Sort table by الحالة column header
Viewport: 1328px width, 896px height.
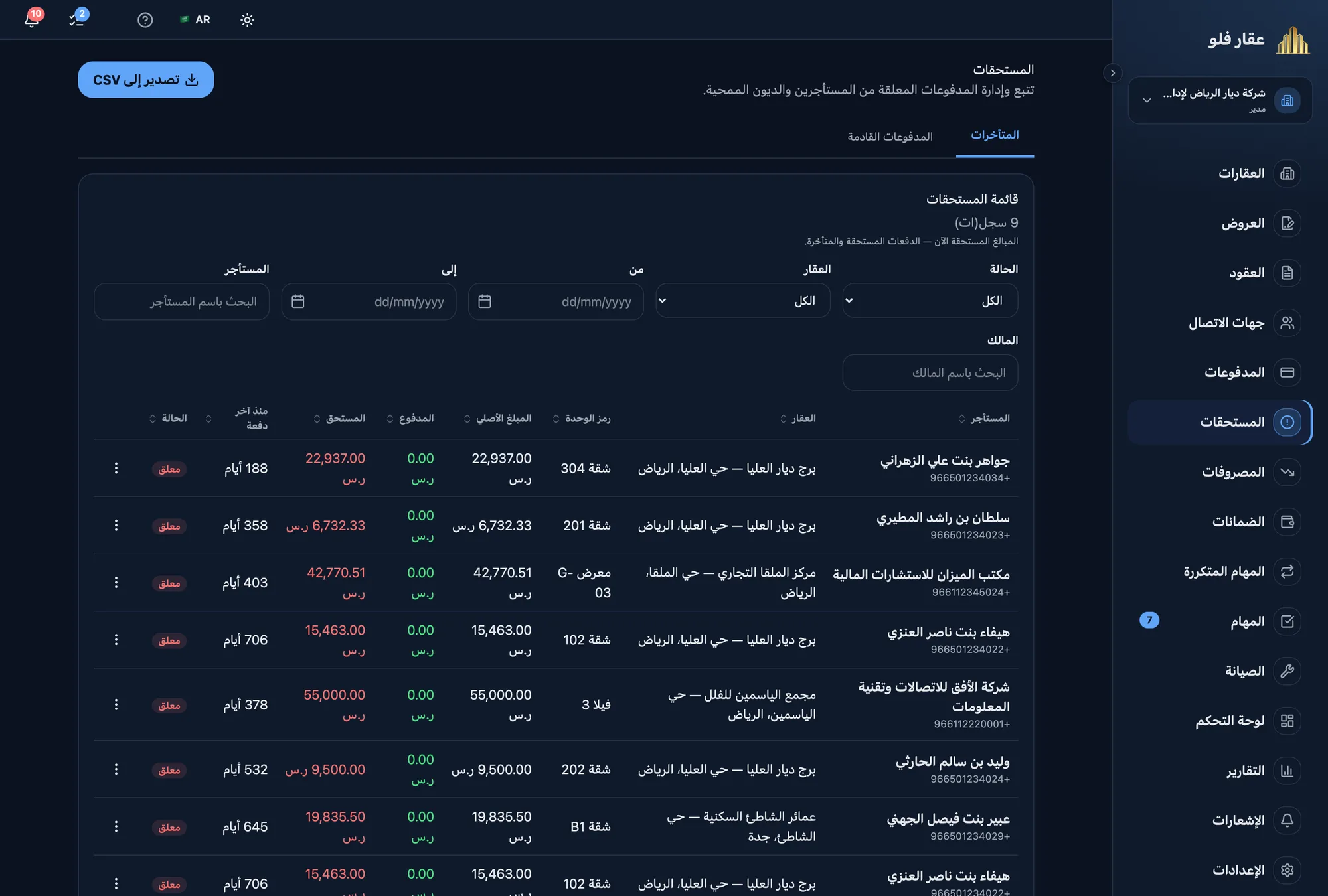pos(168,419)
